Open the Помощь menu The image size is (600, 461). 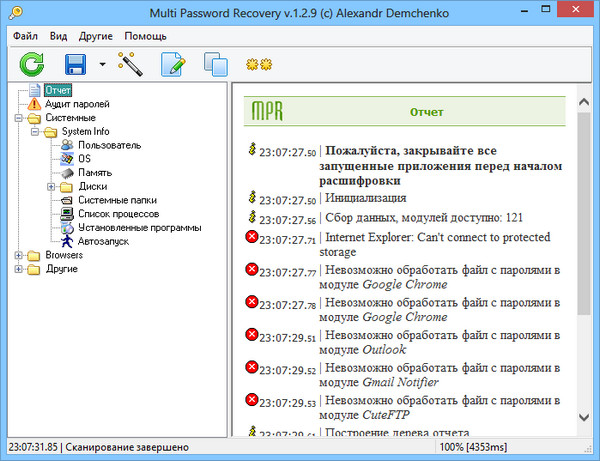tap(146, 36)
